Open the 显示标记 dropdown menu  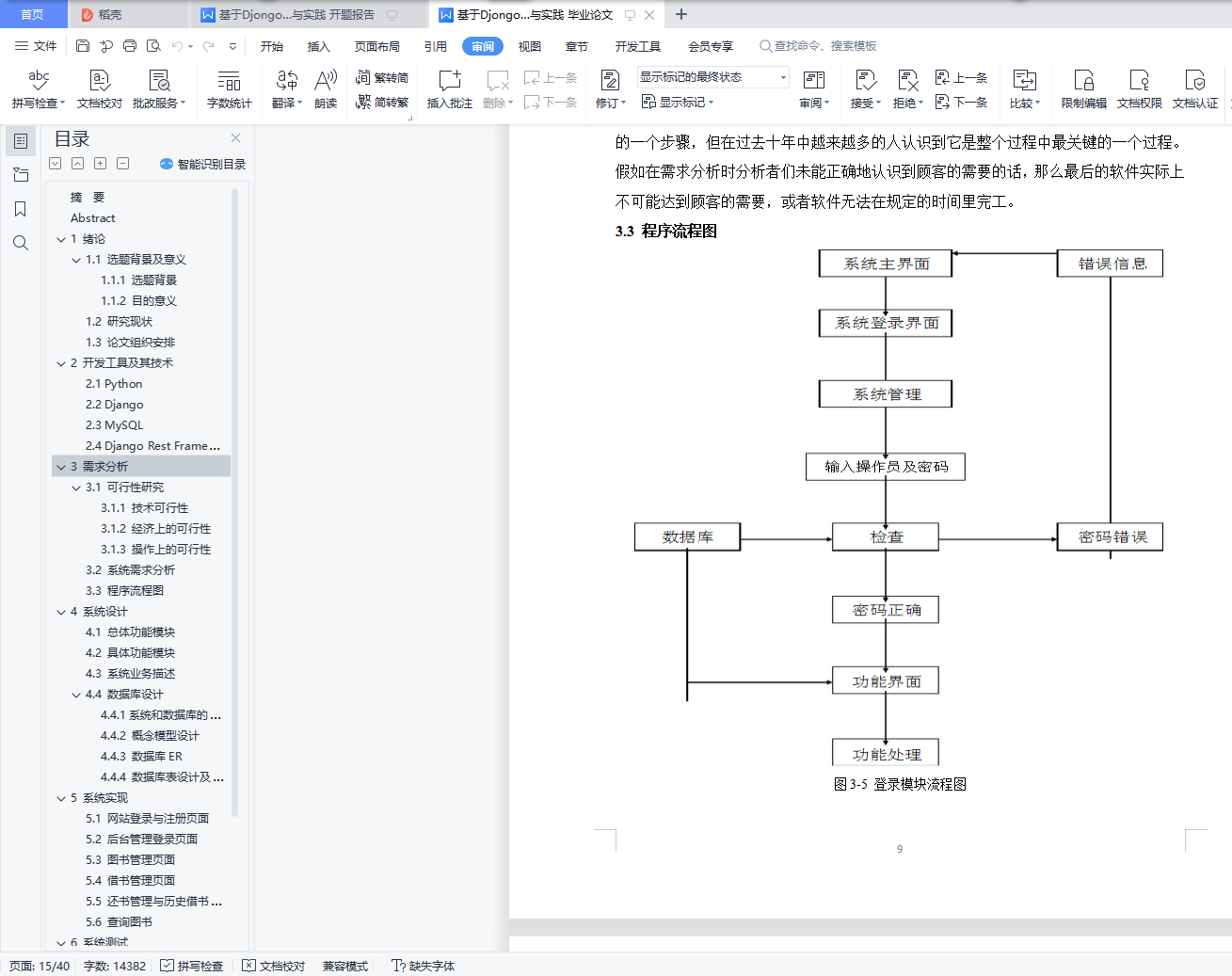(678, 102)
